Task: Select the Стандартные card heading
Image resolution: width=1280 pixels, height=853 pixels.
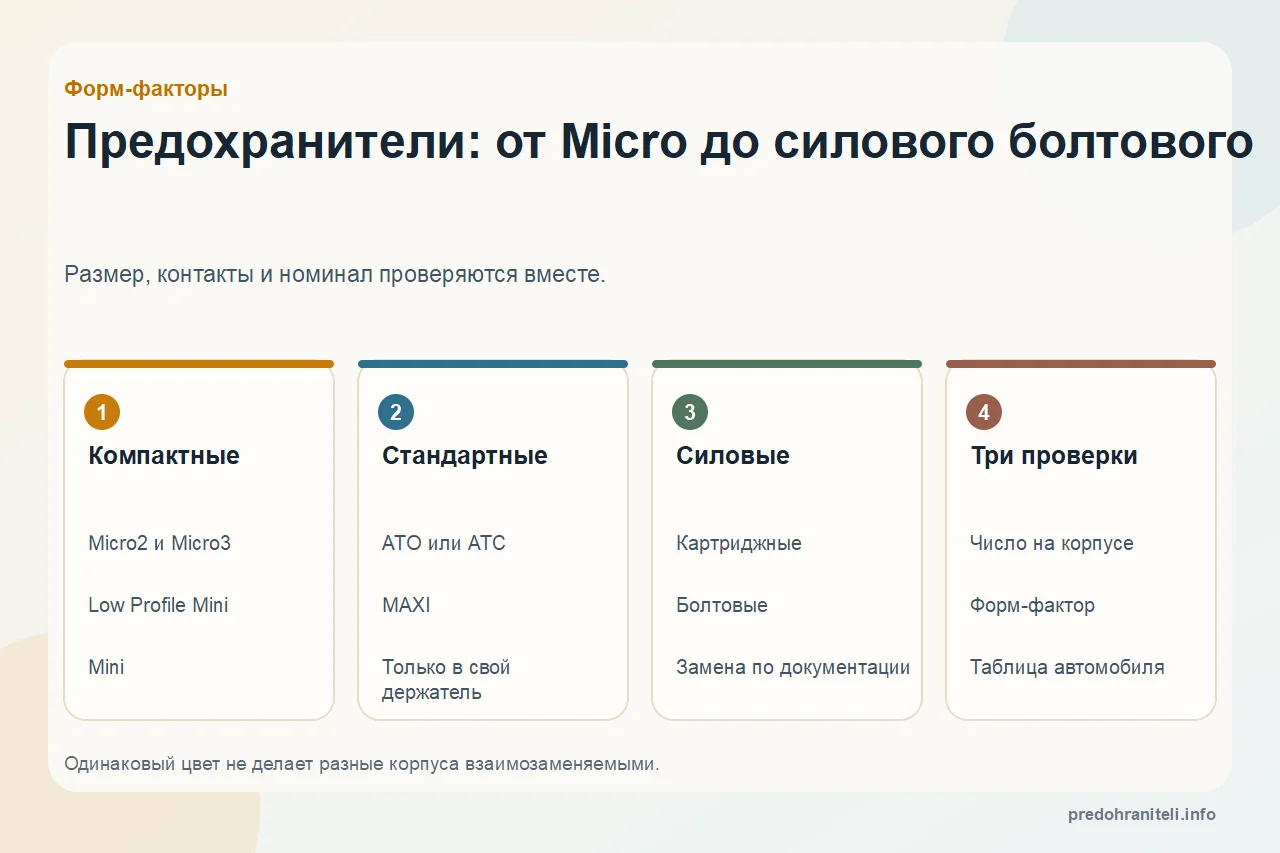Action: (465, 456)
